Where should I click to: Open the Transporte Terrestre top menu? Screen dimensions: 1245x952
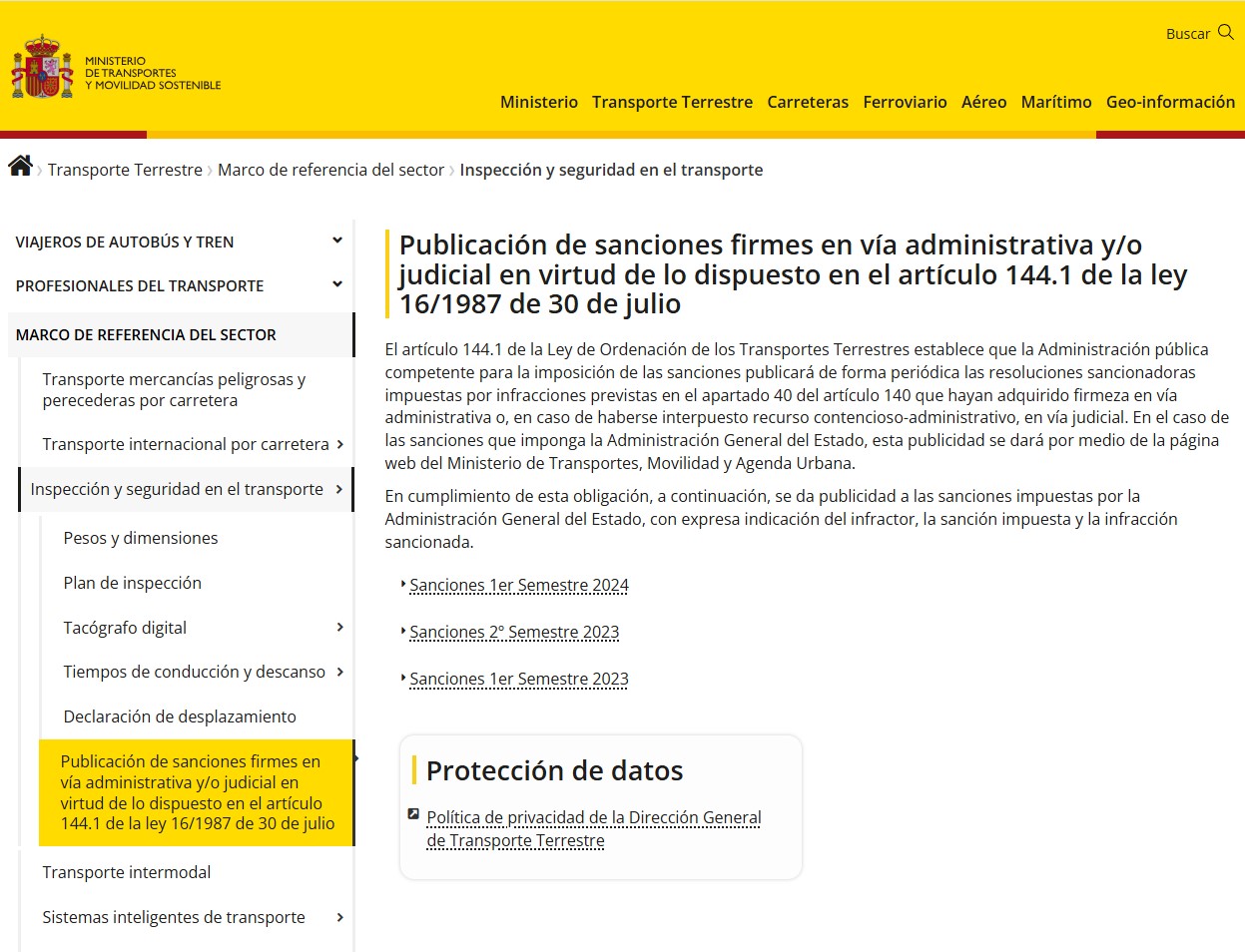(x=672, y=102)
